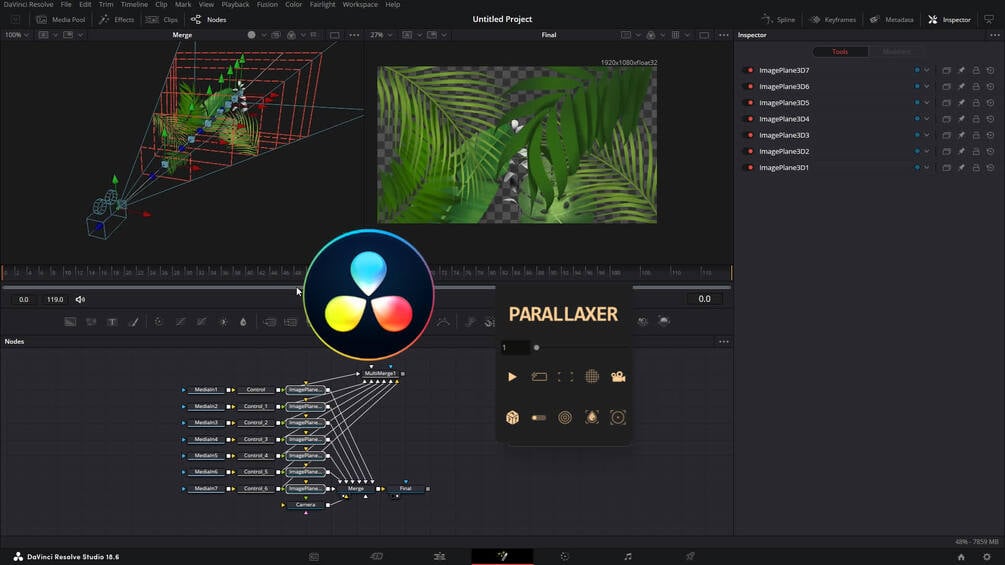Expand ImagePlane3D1 chevron in Inspector
Screen dimensions: 1005x565
(926, 168)
